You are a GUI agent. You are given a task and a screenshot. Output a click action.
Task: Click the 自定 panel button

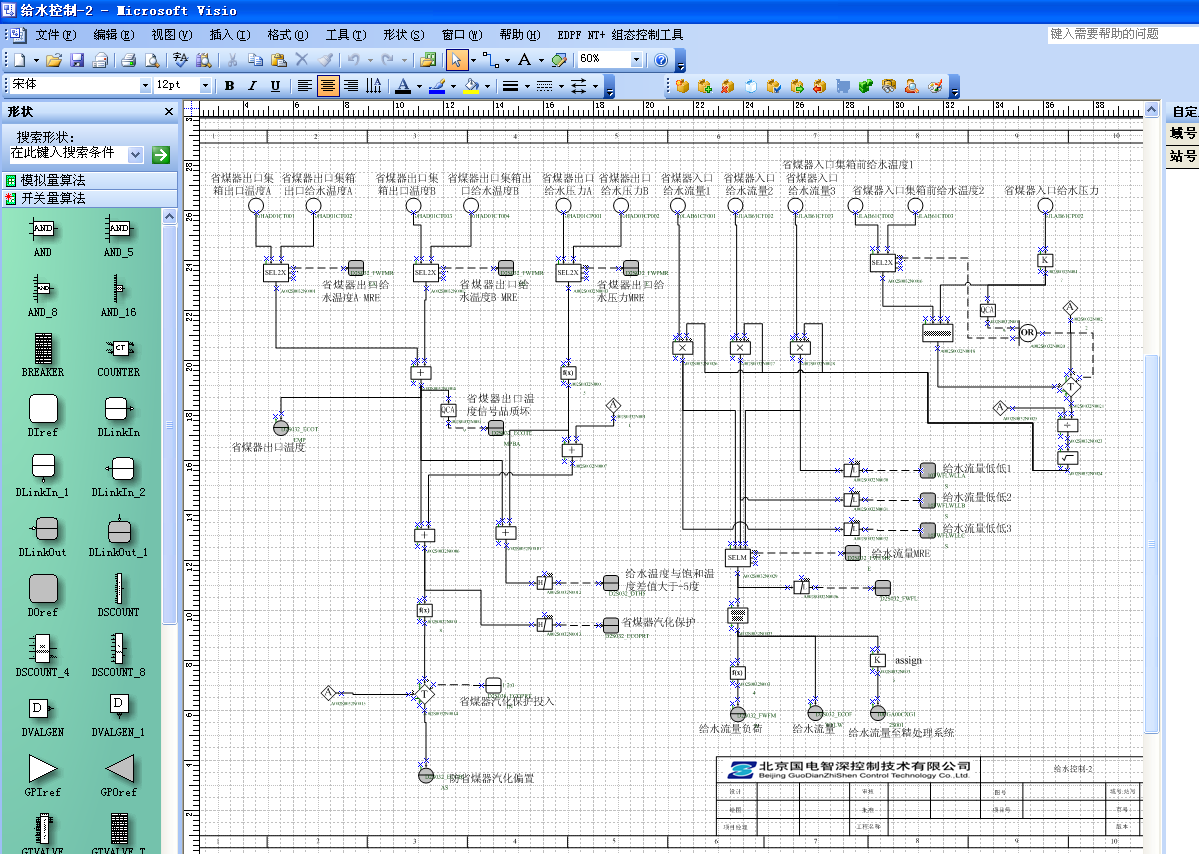click(1183, 112)
